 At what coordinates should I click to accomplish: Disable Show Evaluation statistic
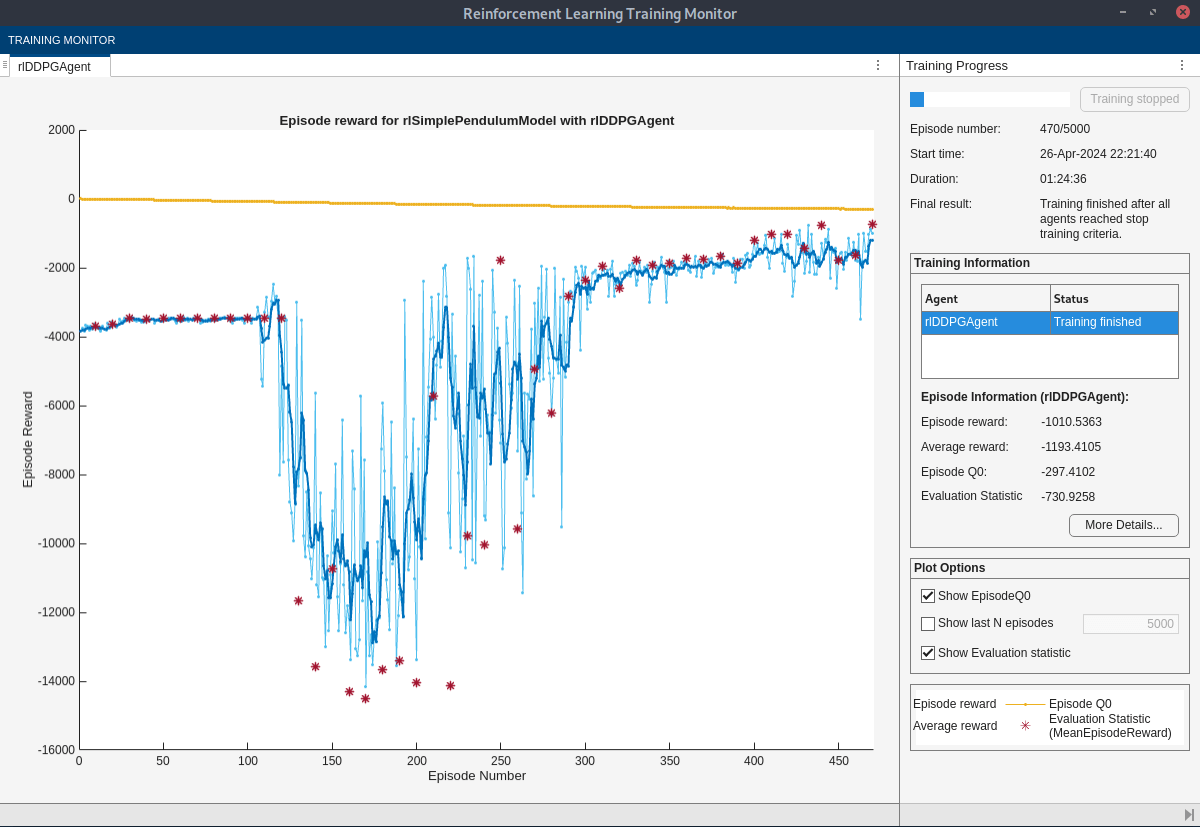click(928, 652)
